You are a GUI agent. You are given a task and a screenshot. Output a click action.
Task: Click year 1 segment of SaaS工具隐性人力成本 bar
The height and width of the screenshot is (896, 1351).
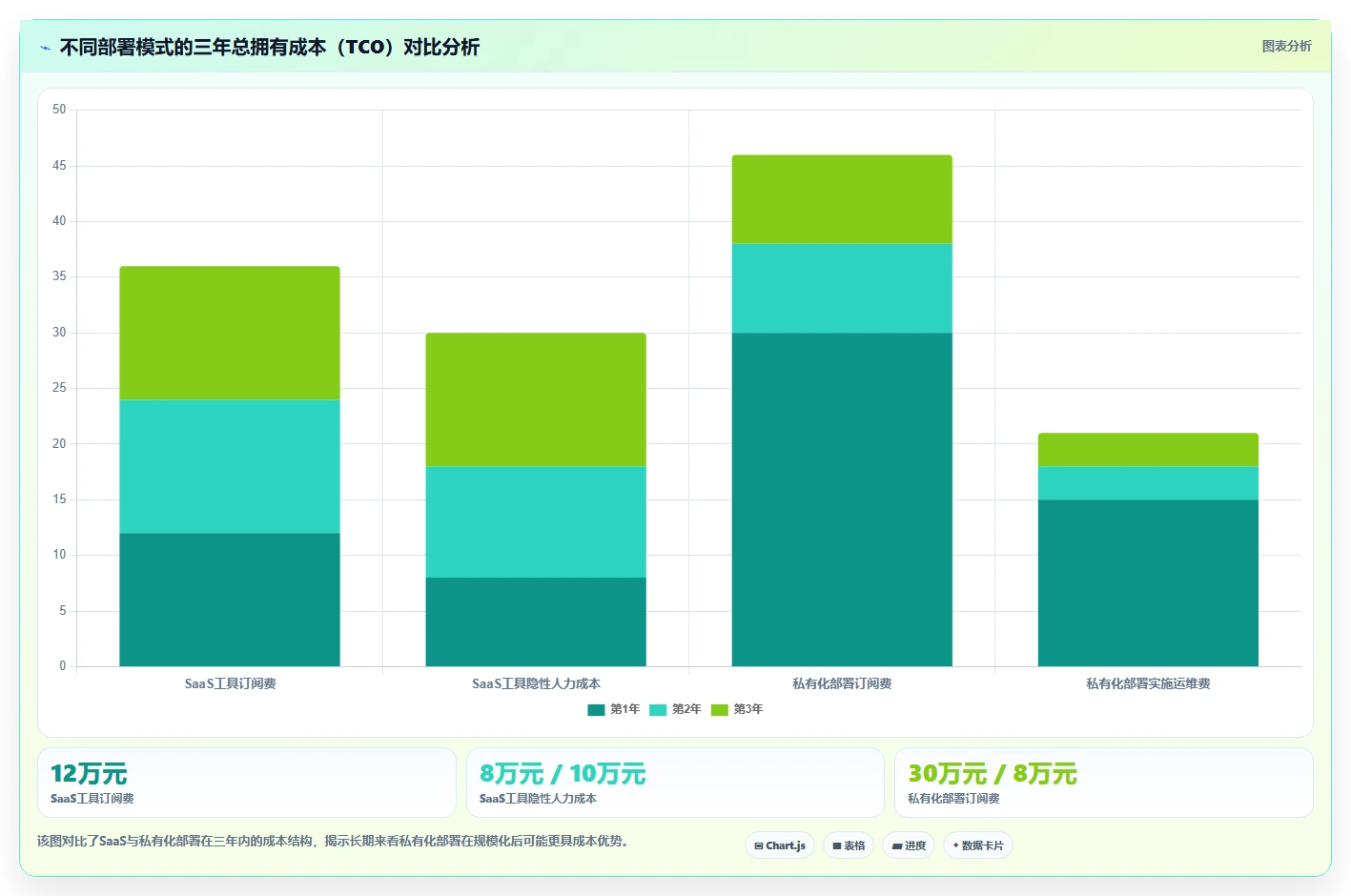[x=536, y=621]
